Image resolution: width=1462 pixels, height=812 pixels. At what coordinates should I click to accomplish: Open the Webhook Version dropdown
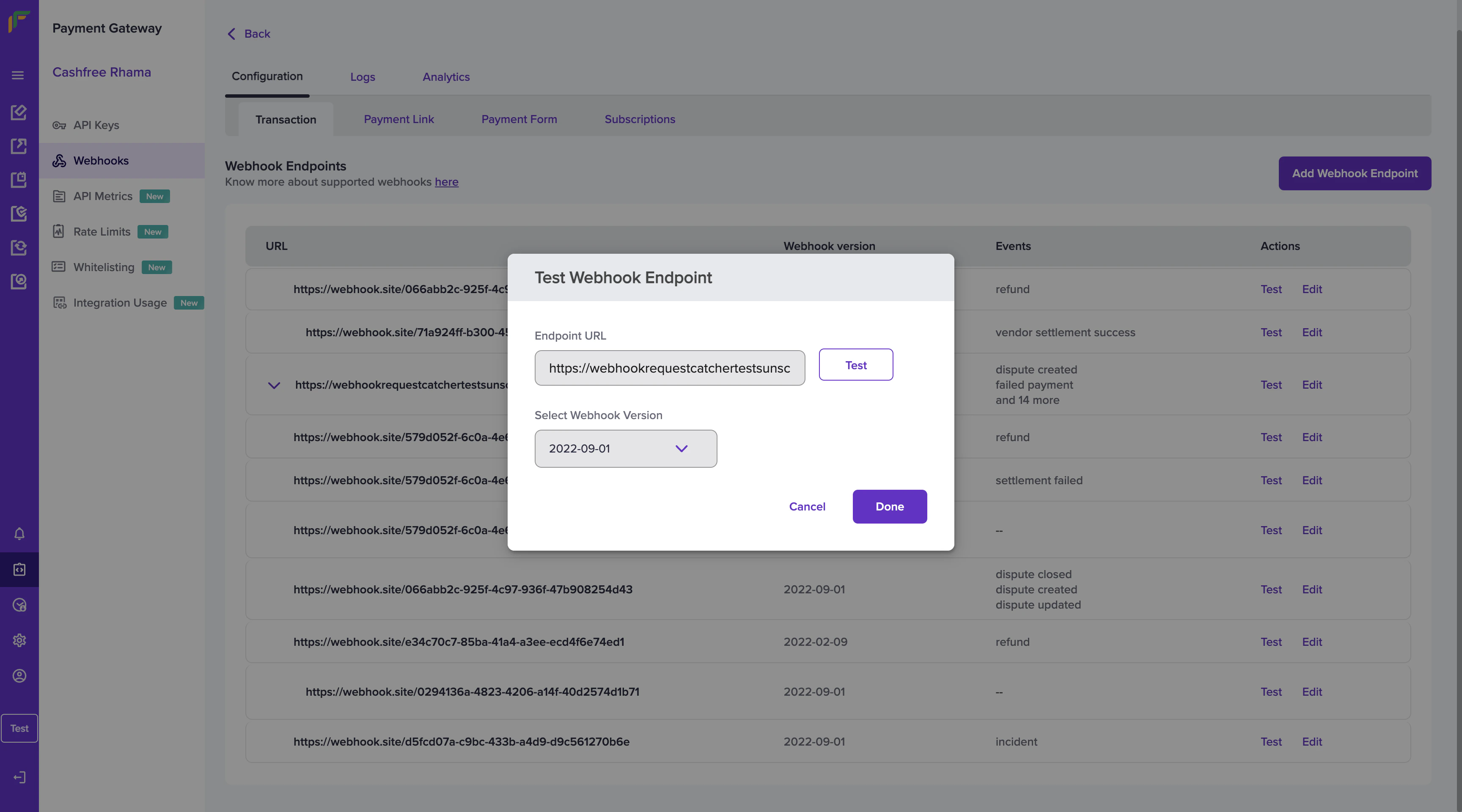625,449
